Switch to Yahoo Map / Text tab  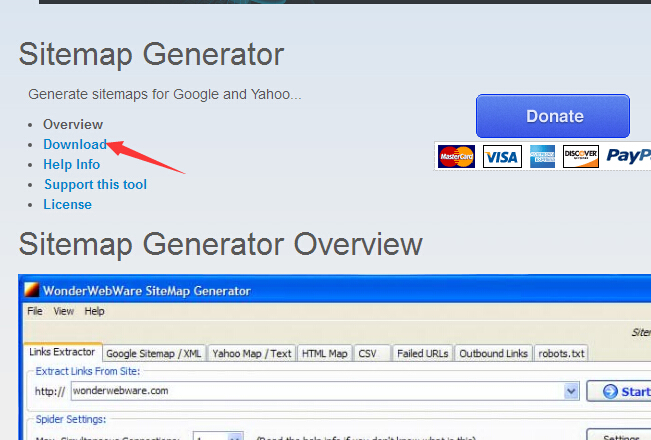click(x=252, y=354)
